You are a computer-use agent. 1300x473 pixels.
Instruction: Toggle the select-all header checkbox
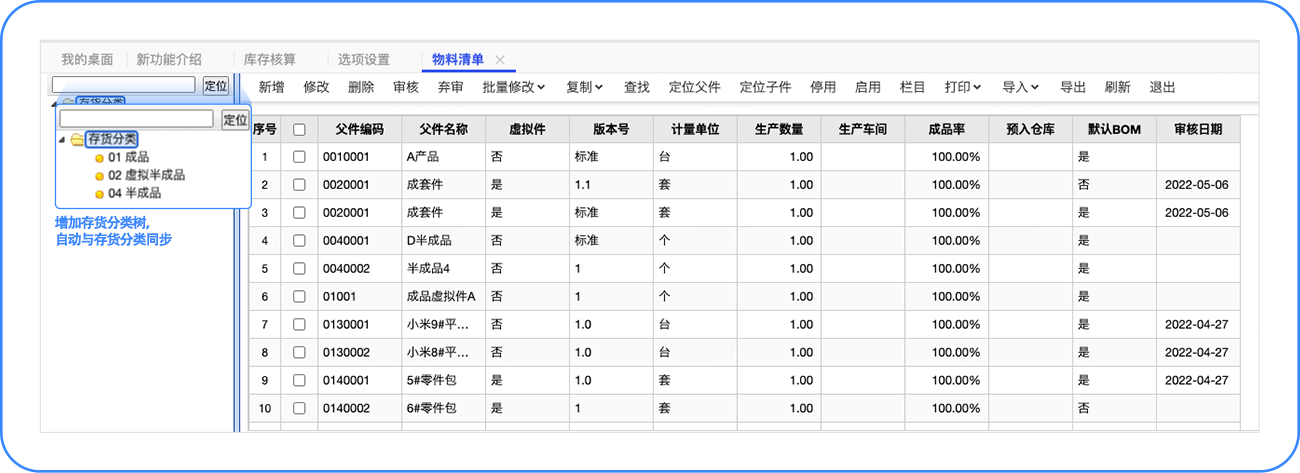click(299, 129)
